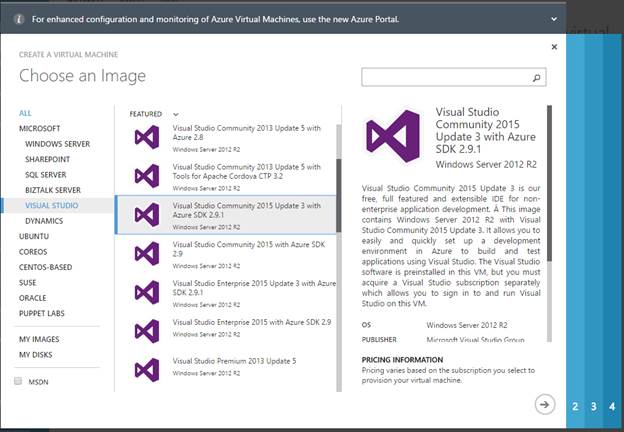Click the PUBLISHER label in details
Image resolution: width=624 pixels, height=432 pixels.
[379, 340]
